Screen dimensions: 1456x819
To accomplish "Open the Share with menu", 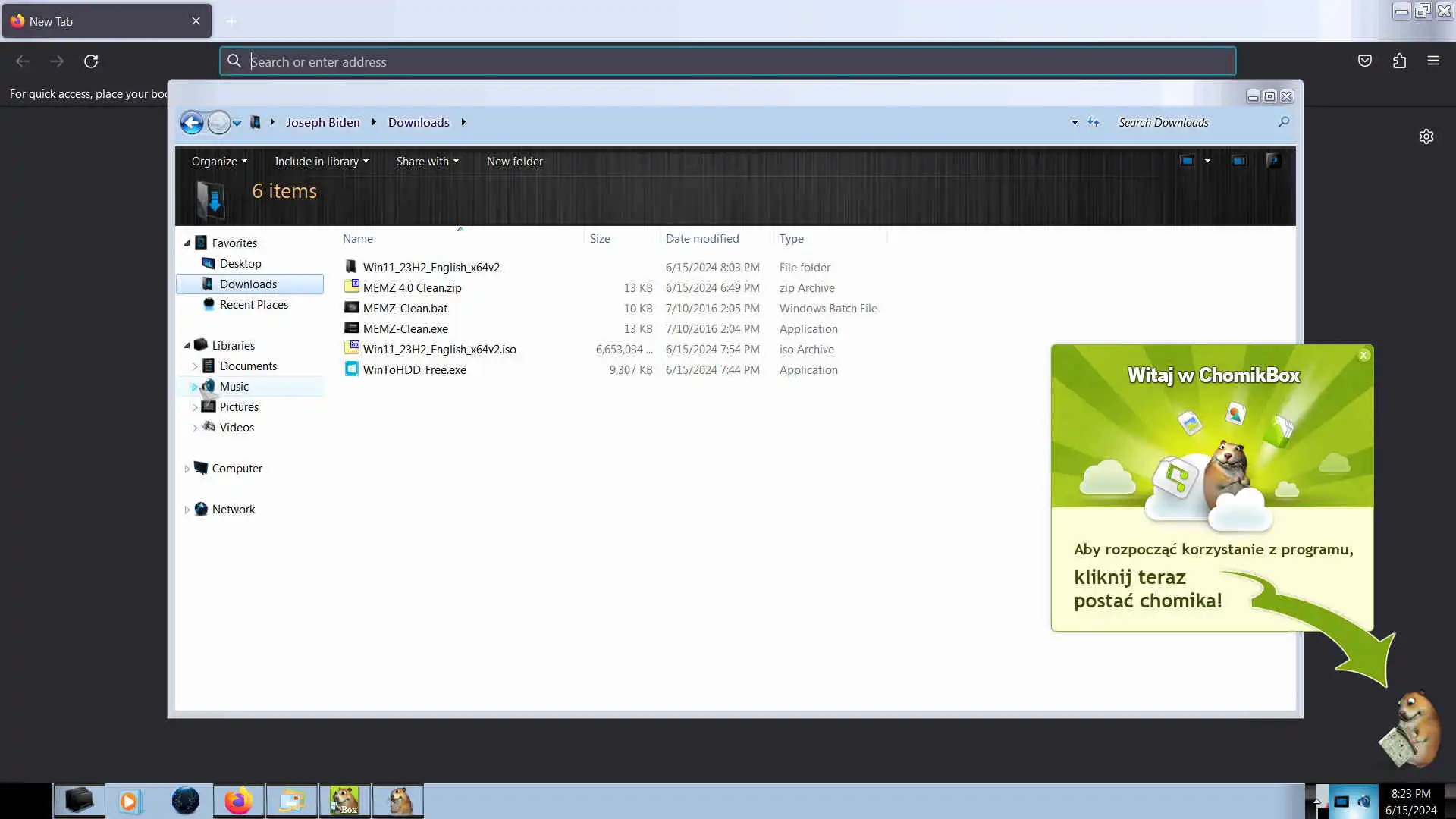I will pyautogui.click(x=427, y=162).
